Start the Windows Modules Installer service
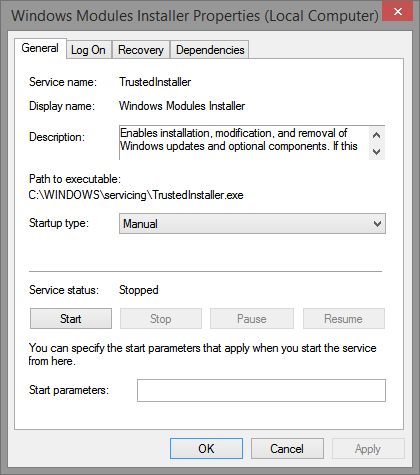The width and height of the screenshot is (420, 475). 71,319
